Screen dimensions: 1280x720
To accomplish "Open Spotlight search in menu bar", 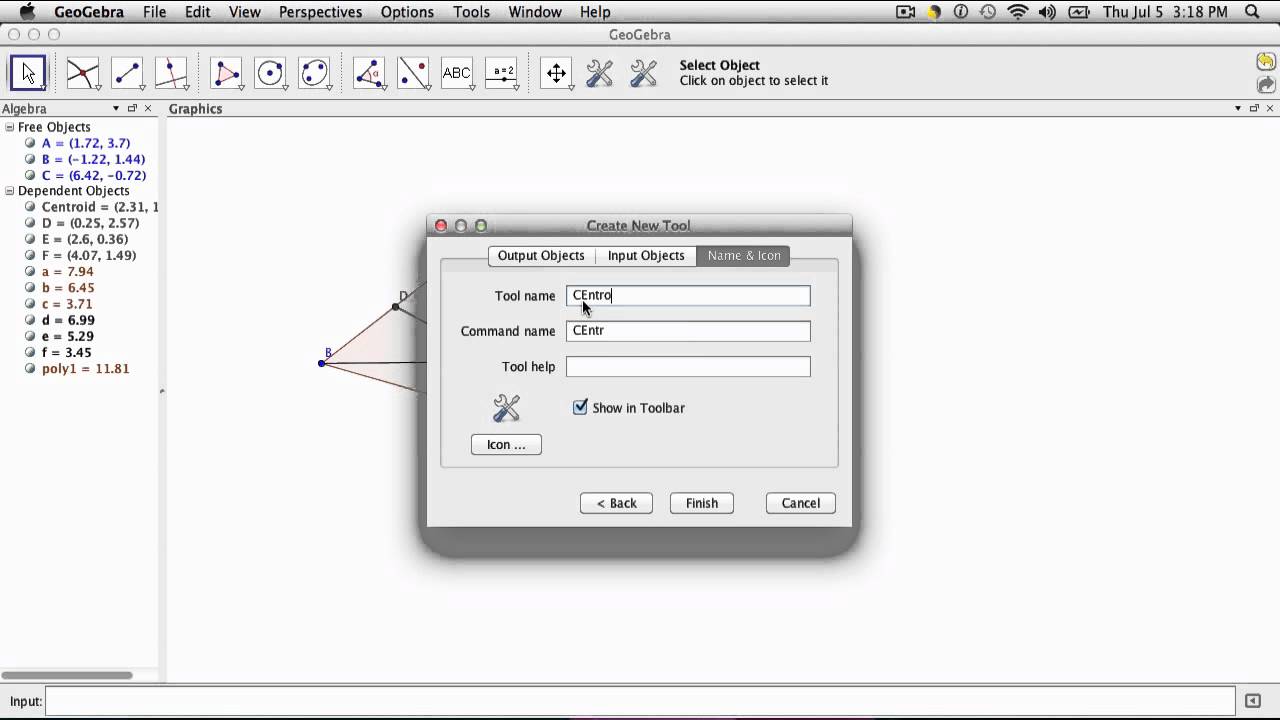I will [x=1252, y=12].
